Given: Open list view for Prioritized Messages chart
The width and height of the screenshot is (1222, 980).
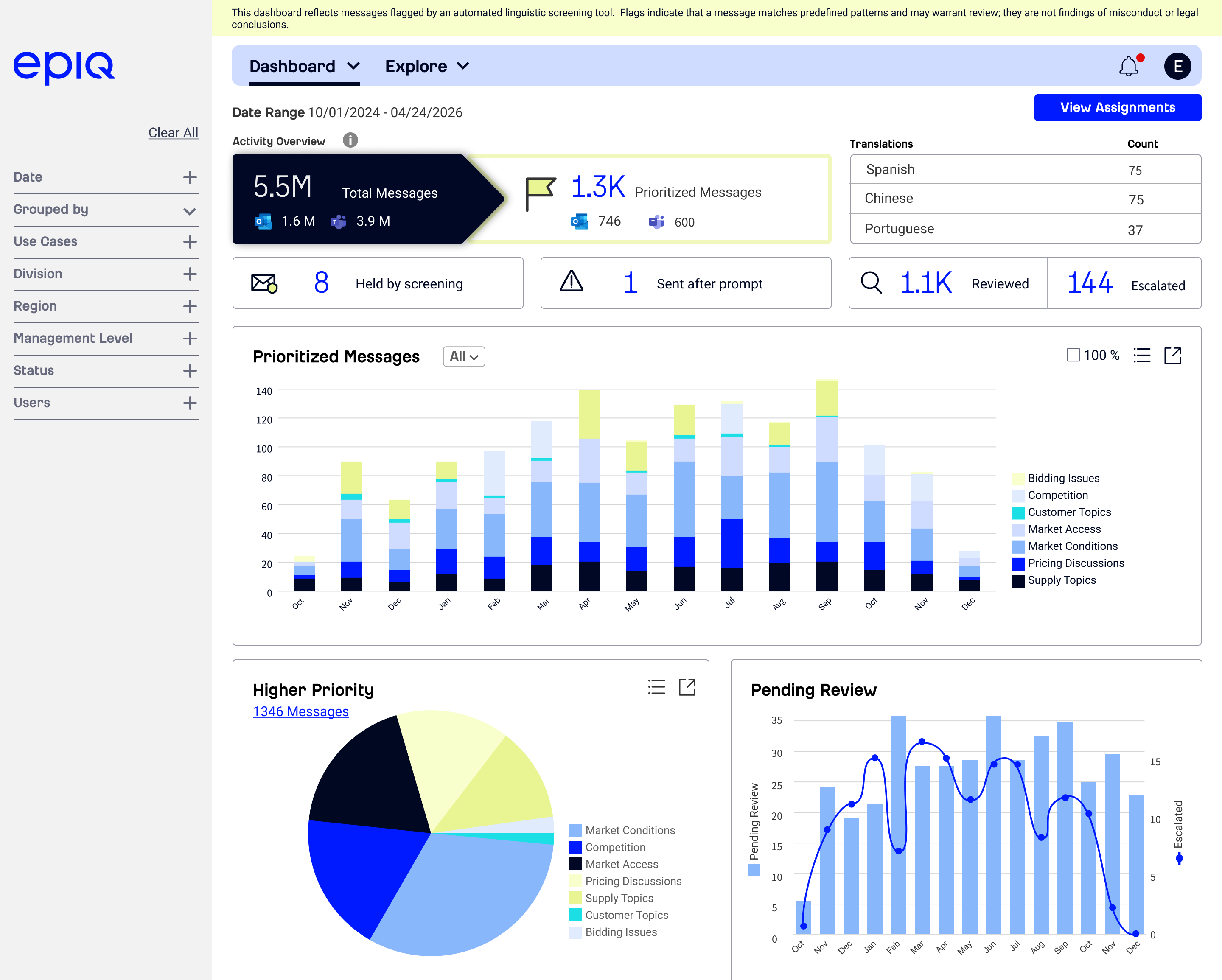Looking at the screenshot, I should 1141,356.
